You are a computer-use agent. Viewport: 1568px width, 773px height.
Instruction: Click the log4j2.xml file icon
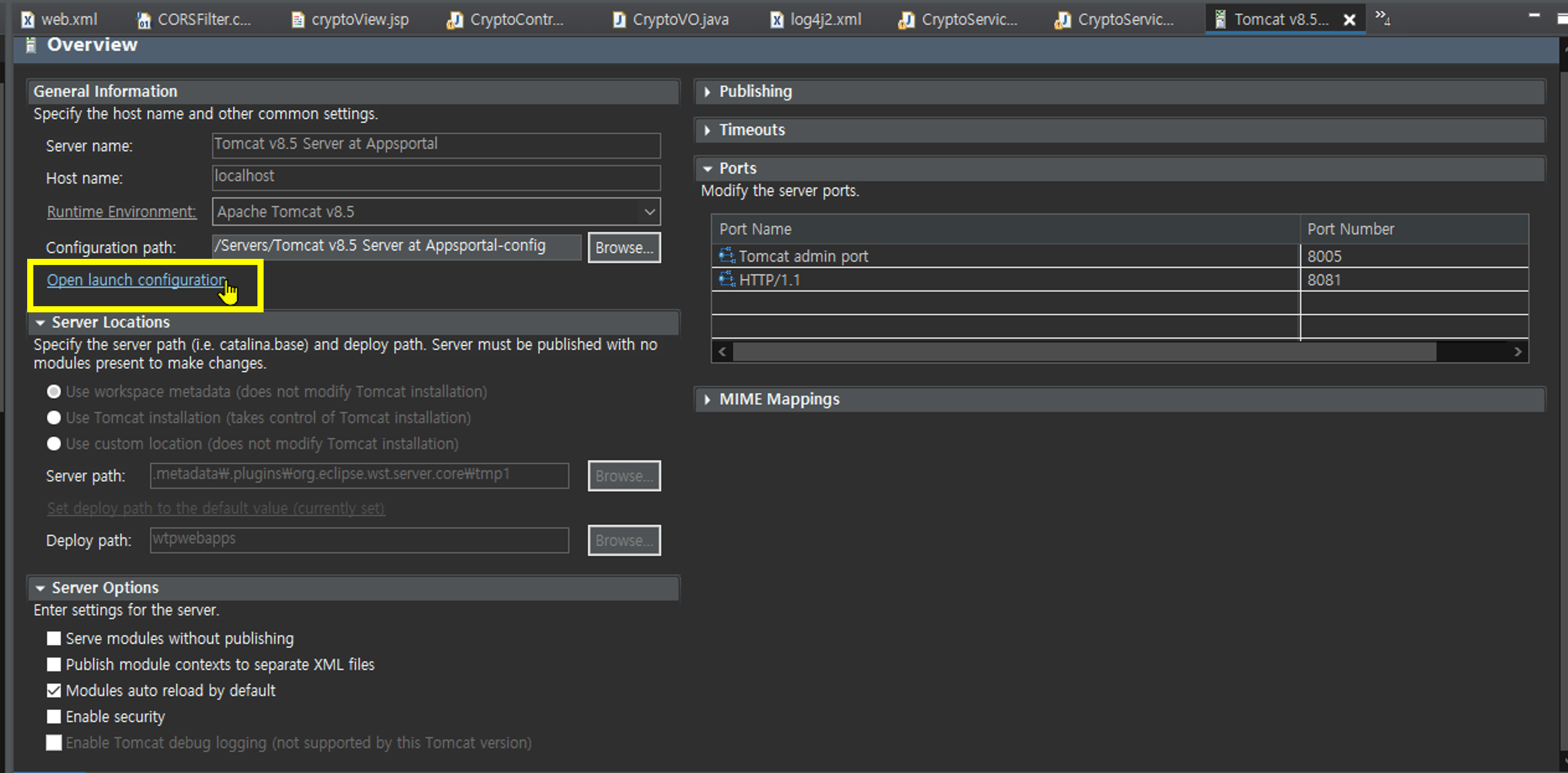pos(777,20)
